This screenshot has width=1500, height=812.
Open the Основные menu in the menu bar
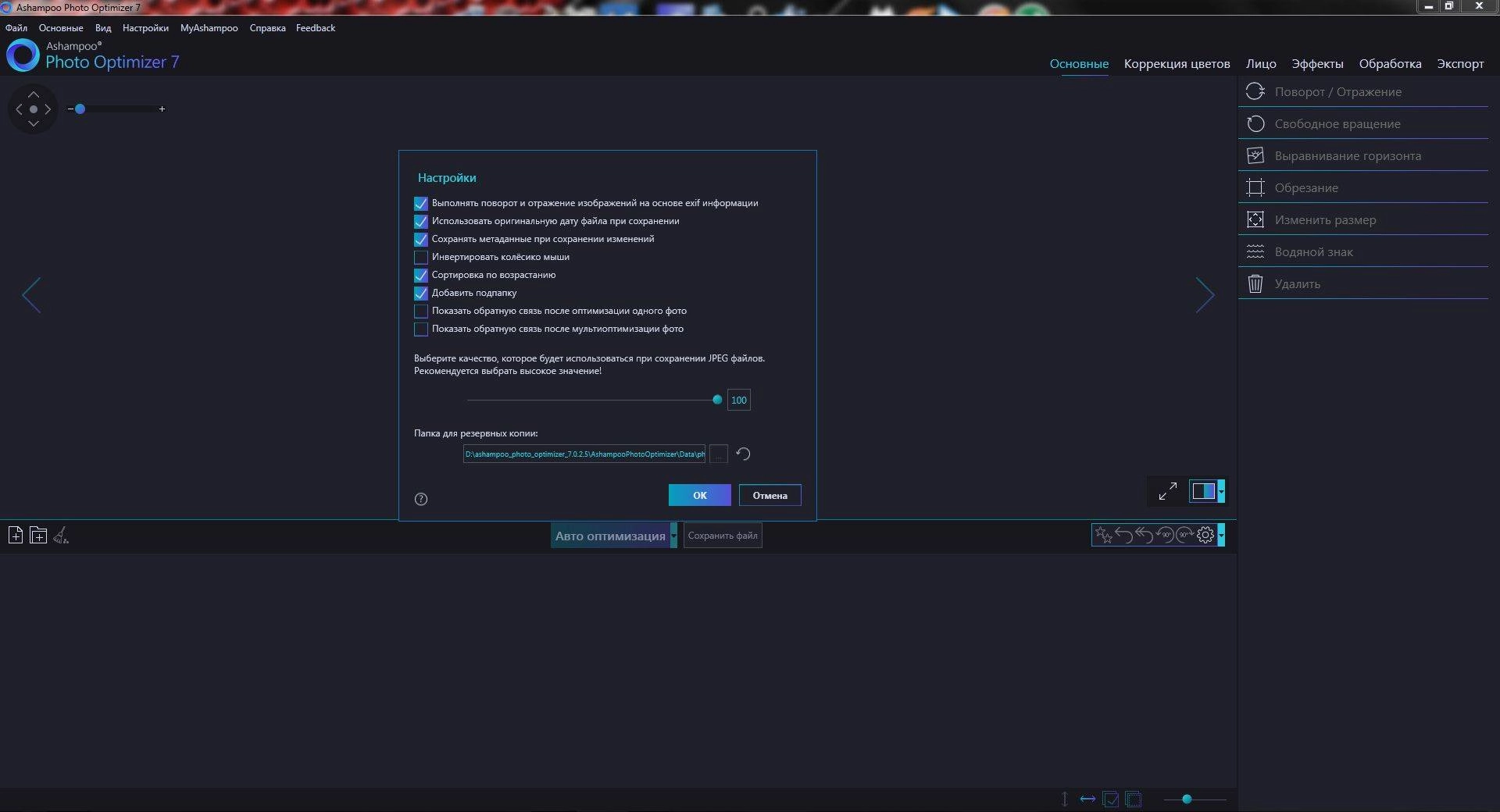tap(61, 27)
